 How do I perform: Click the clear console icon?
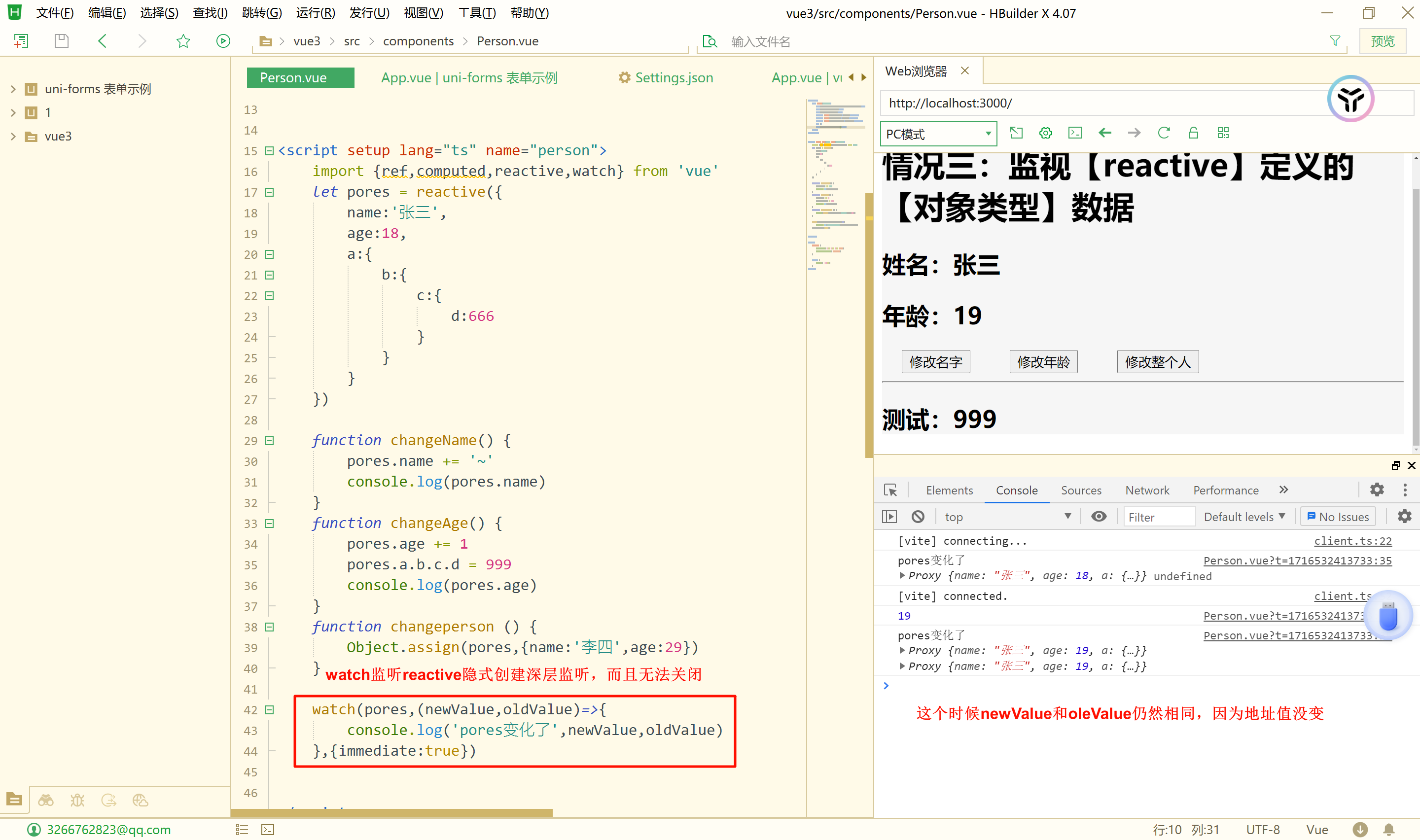(x=918, y=516)
